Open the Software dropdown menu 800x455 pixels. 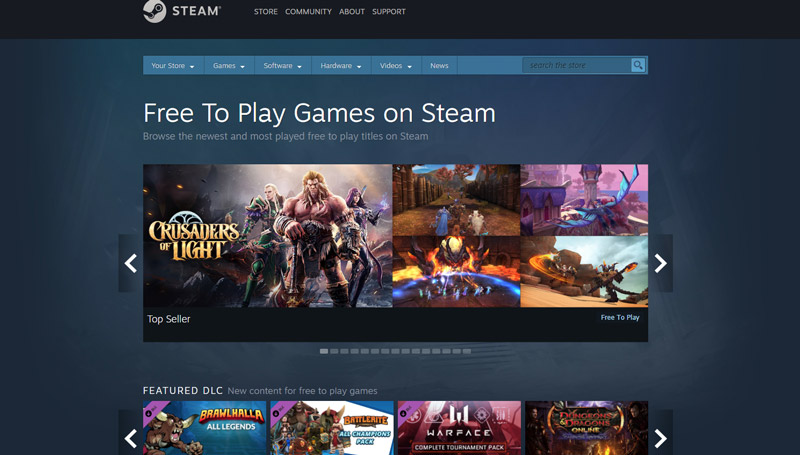[x=283, y=65]
